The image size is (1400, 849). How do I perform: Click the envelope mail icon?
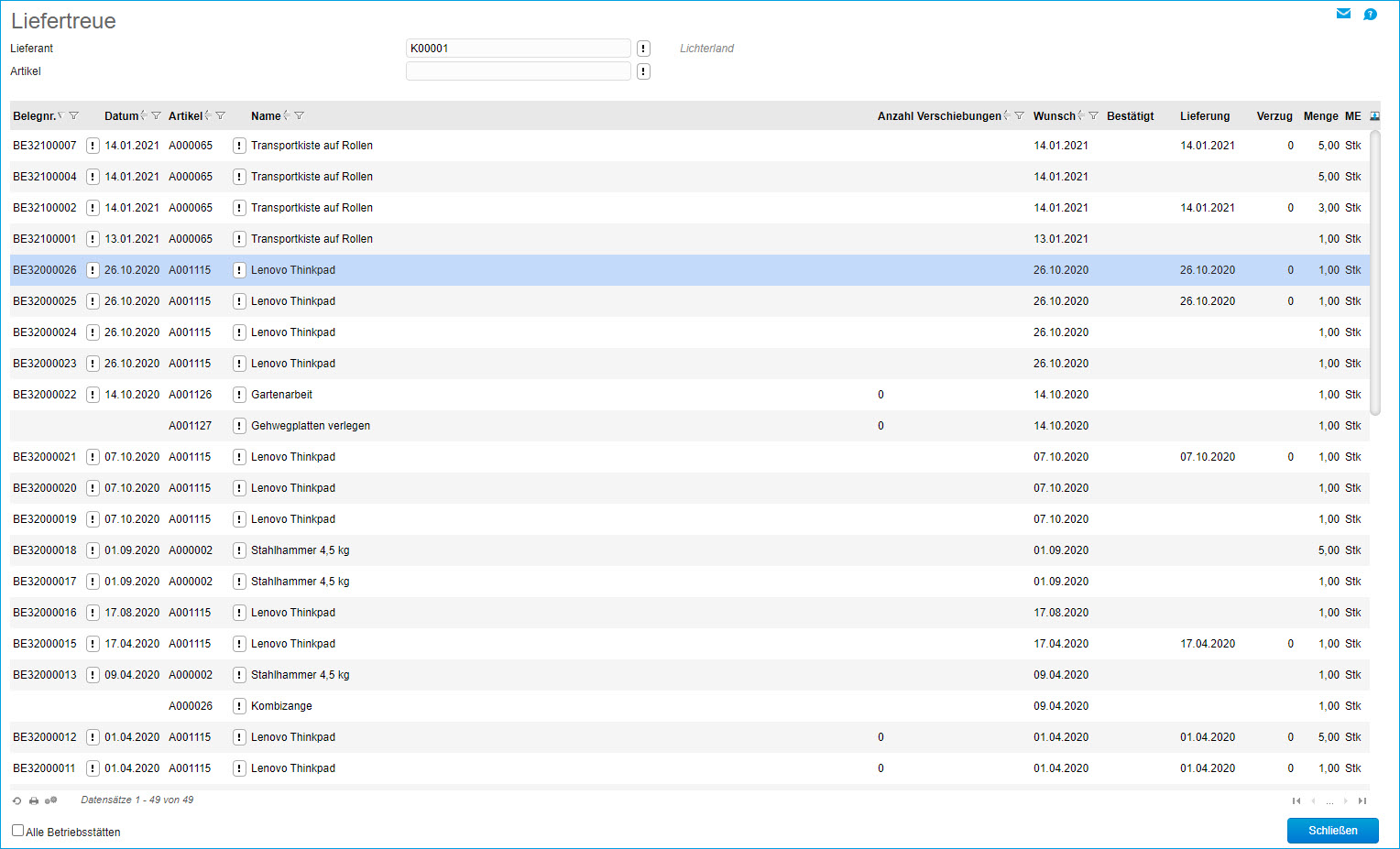click(1343, 14)
